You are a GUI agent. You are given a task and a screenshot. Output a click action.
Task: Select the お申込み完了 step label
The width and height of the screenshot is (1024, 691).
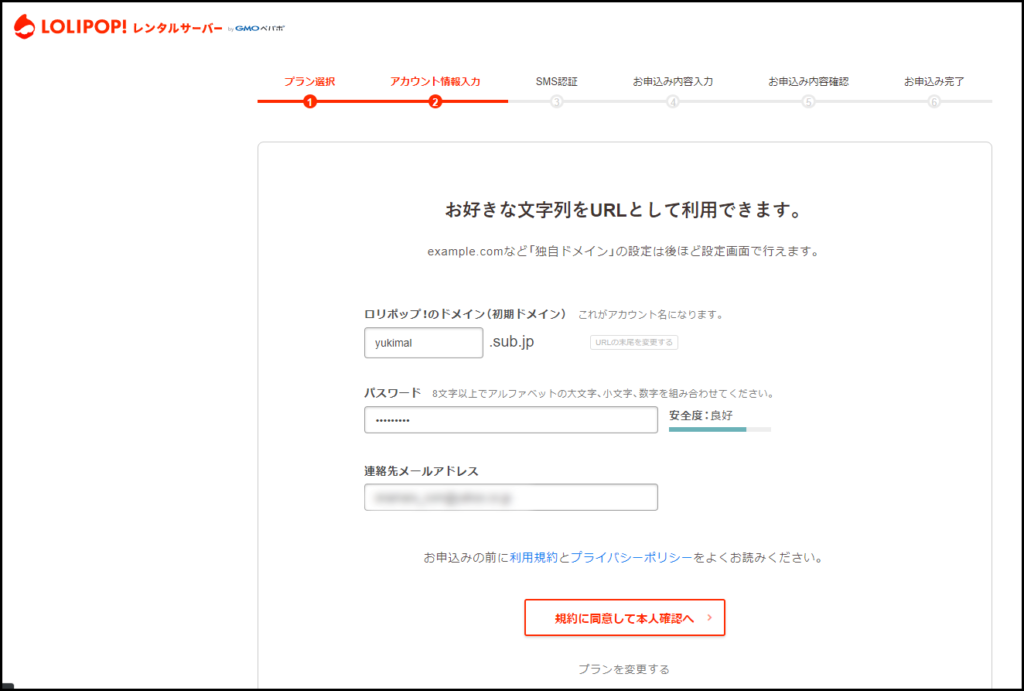(x=934, y=81)
